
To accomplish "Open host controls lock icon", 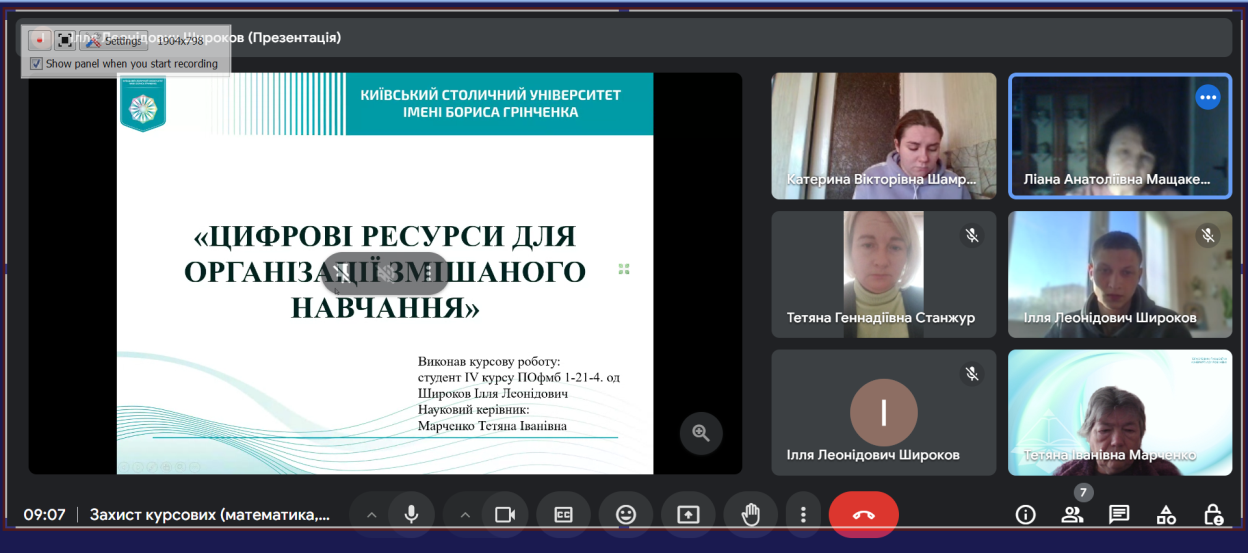I will point(1213,515).
